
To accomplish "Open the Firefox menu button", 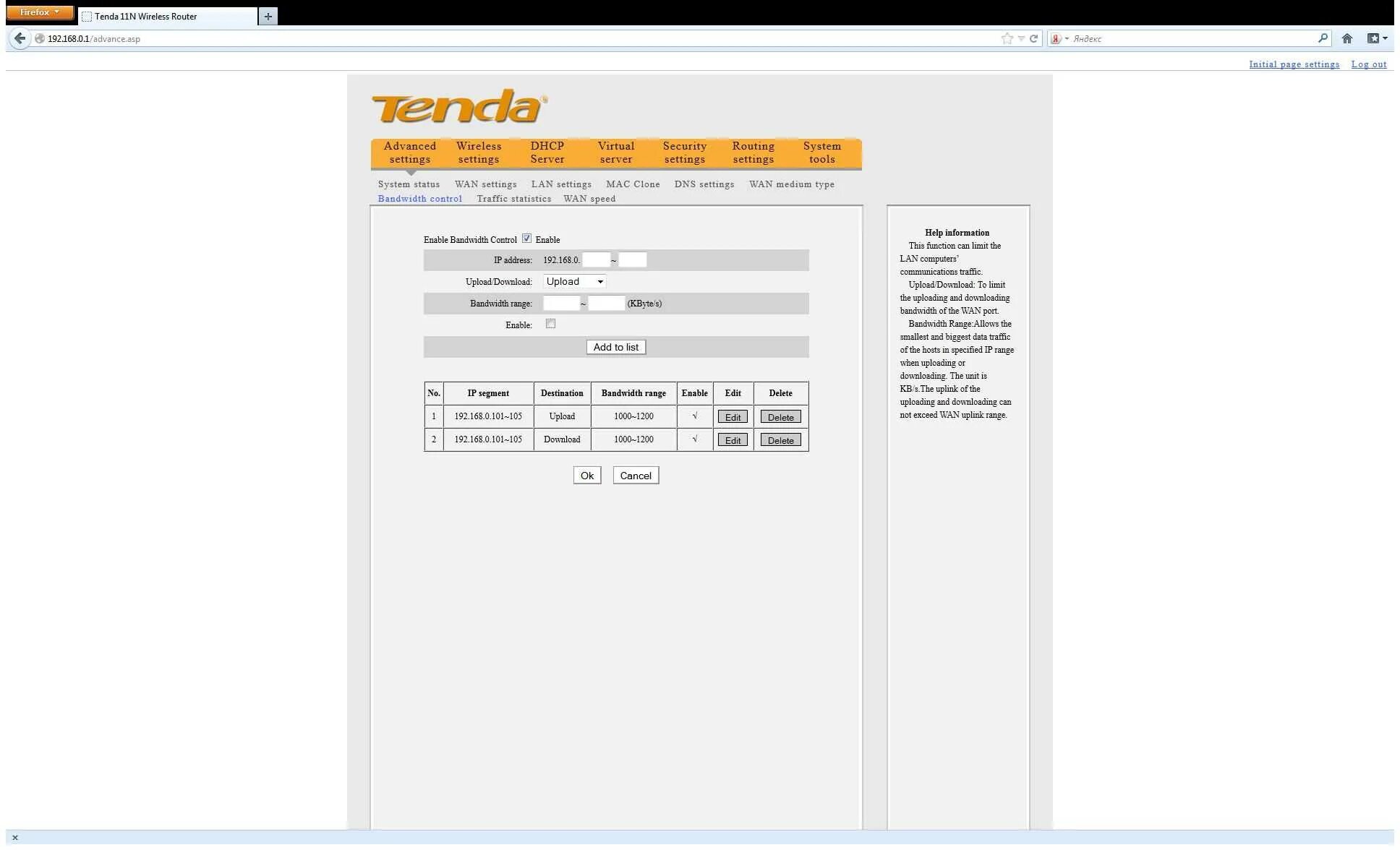I will point(40,12).
